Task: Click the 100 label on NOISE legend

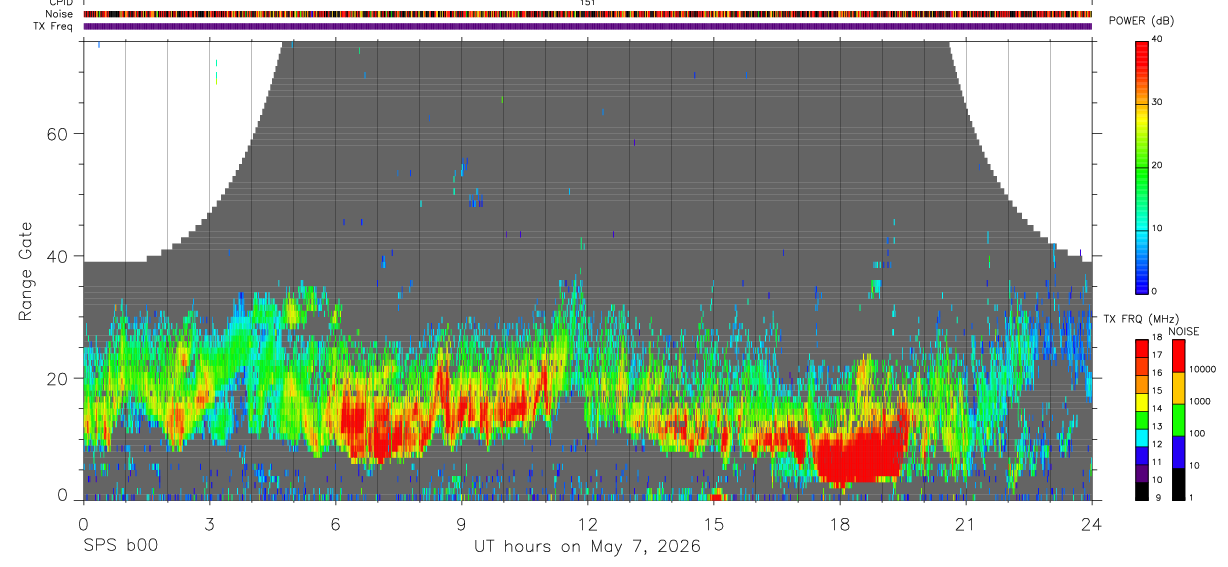Action: click(1199, 433)
